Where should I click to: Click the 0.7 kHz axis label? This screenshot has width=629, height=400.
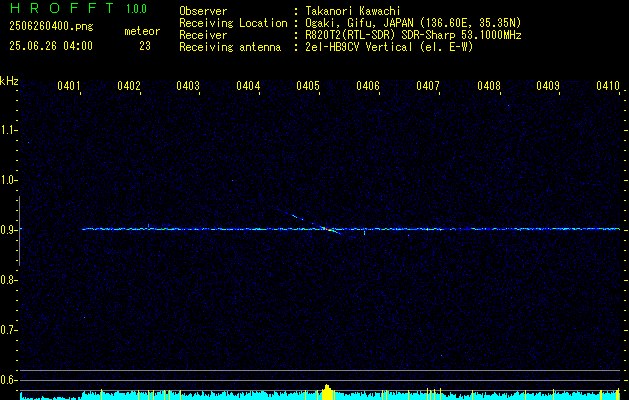point(8,330)
